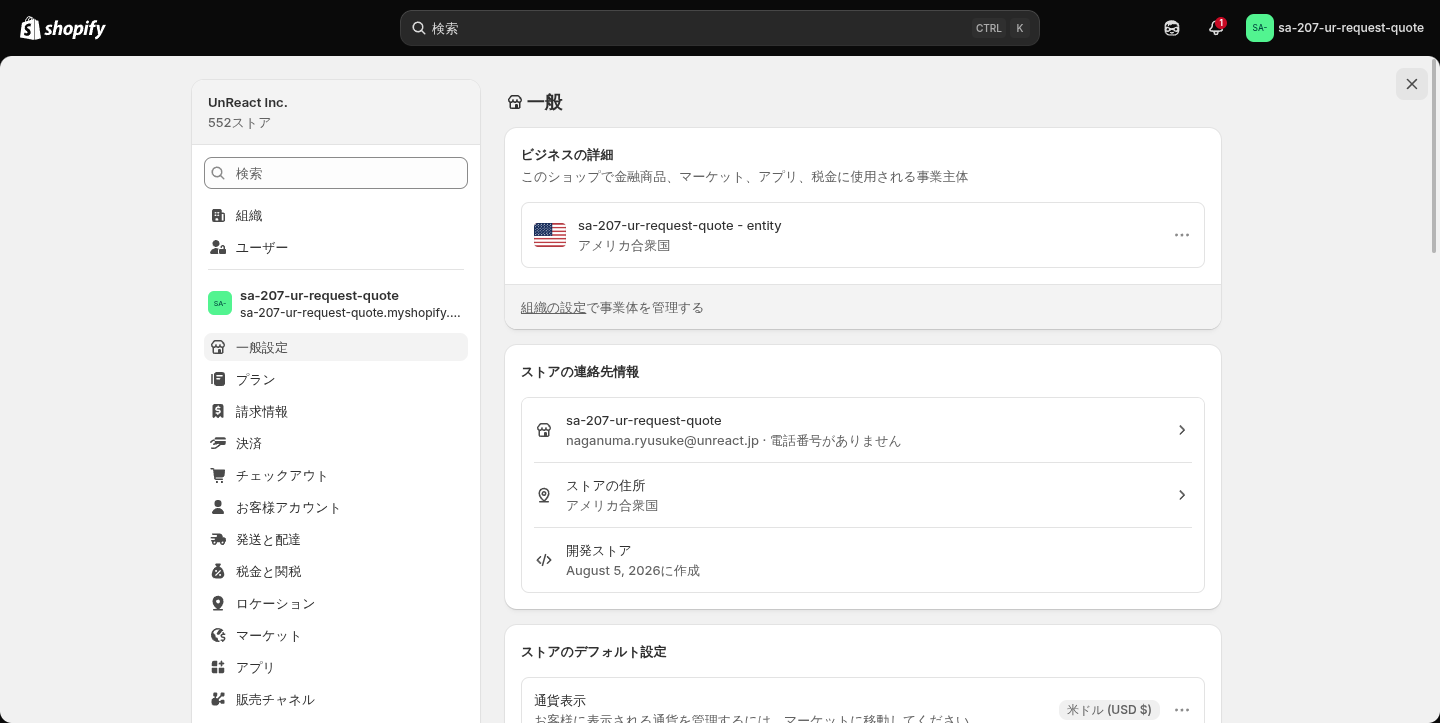The image size is (1440, 723).
Task: Click the CTRL K shortcut hint
Action: point(1001,28)
